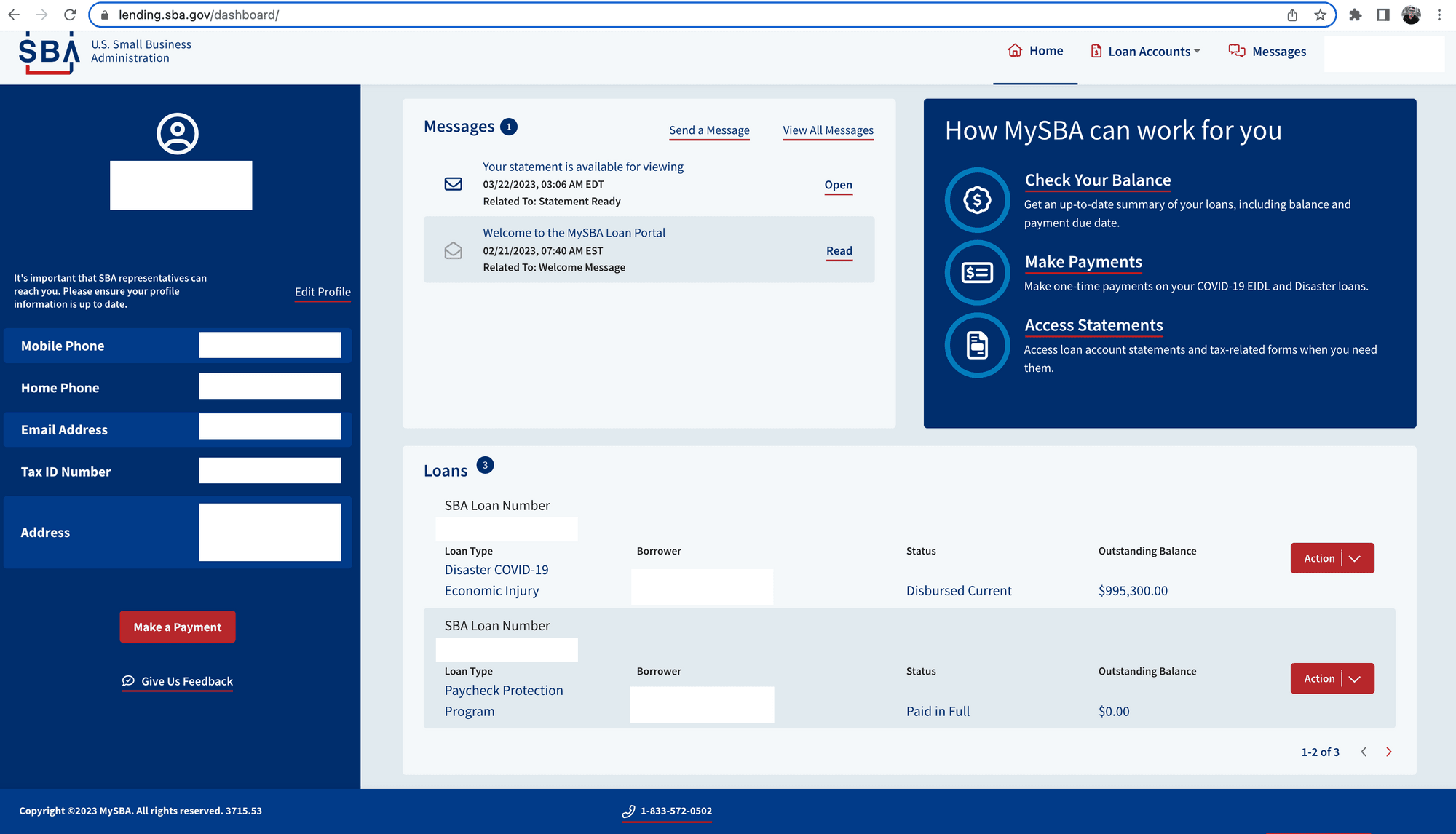Go to next loans page arrow
Screen dimensions: 1456x834
pos(1388,752)
